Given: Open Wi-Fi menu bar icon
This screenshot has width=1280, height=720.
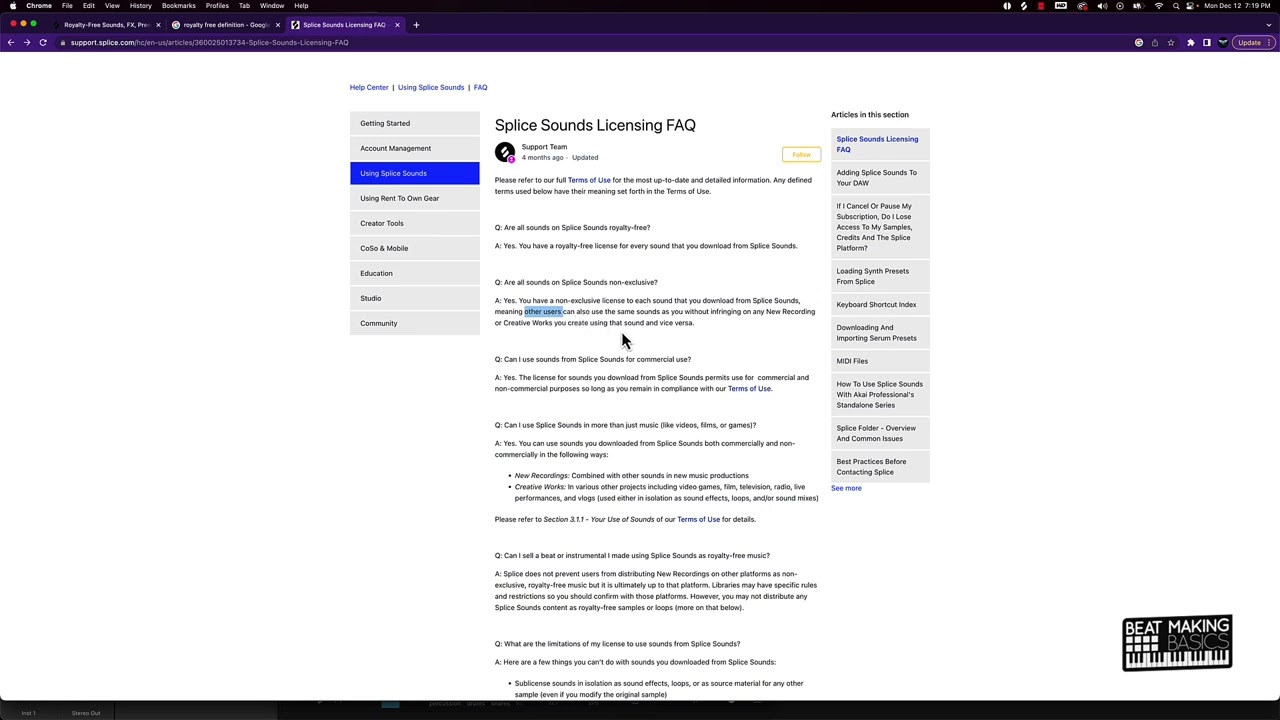Looking at the screenshot, I should click(x=1159, y=6).
